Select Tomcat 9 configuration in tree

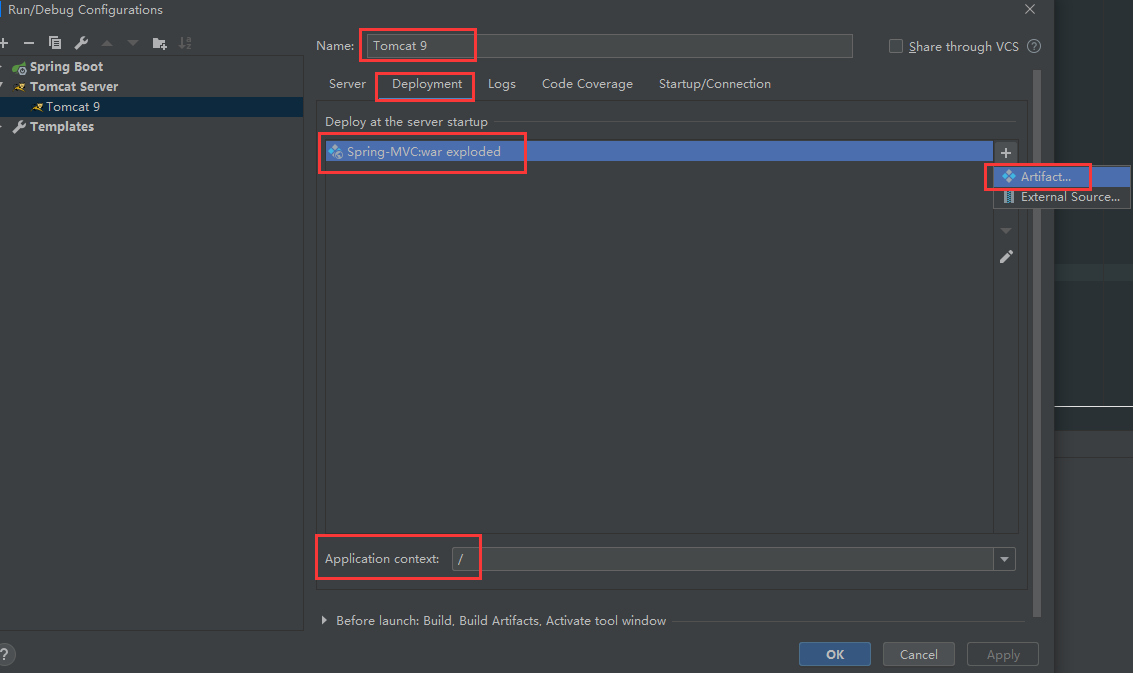[72, 107]
